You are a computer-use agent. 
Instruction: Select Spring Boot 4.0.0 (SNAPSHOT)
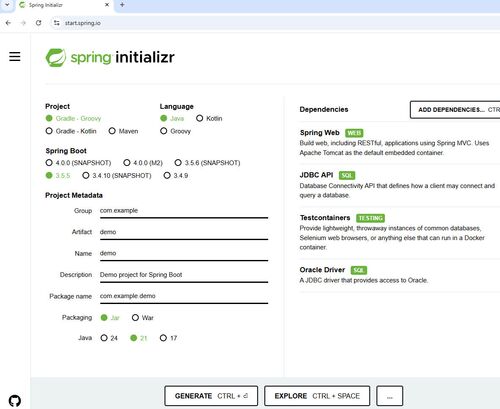78,163
